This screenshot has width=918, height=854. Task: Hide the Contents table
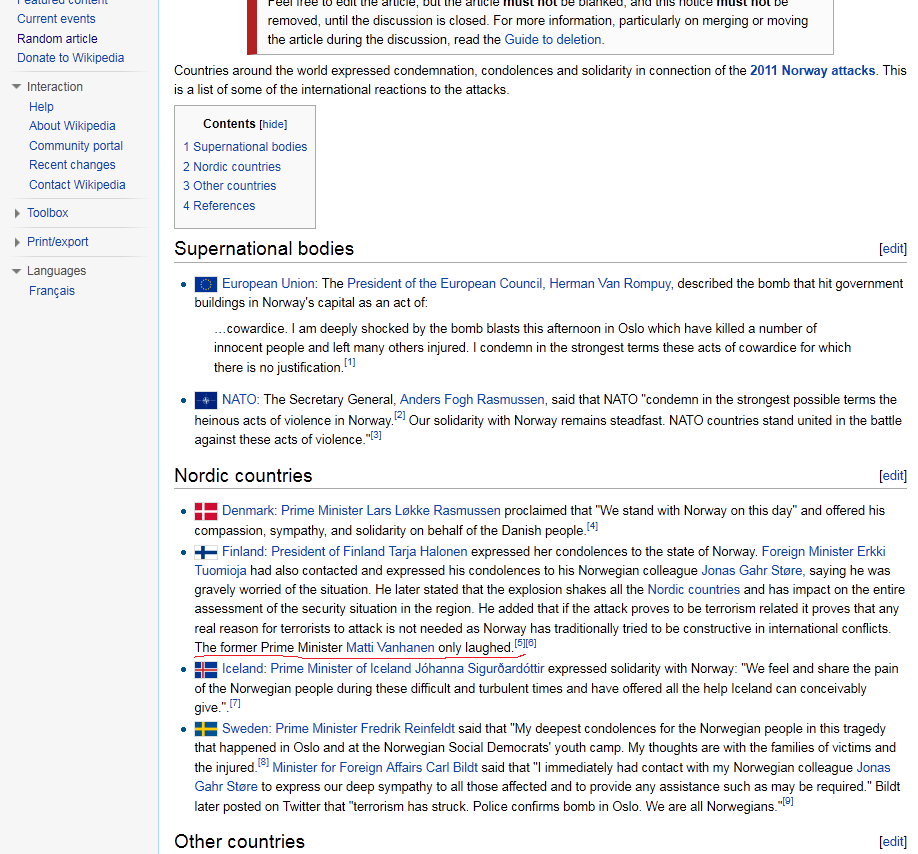click(273, 125)
